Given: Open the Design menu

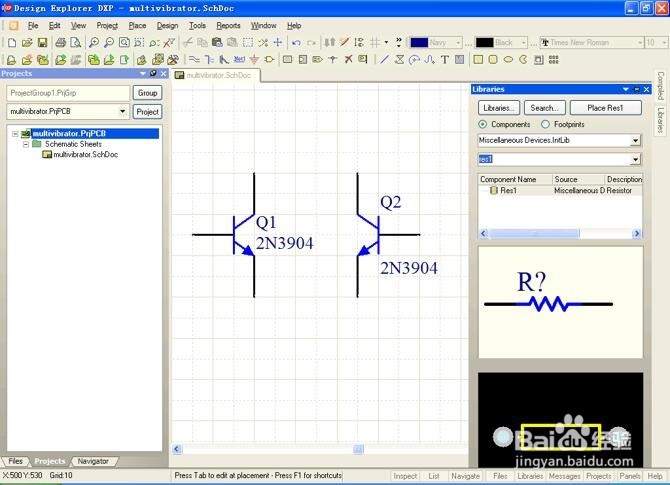Looking at the screenshot, I should [x=168, y=26].
